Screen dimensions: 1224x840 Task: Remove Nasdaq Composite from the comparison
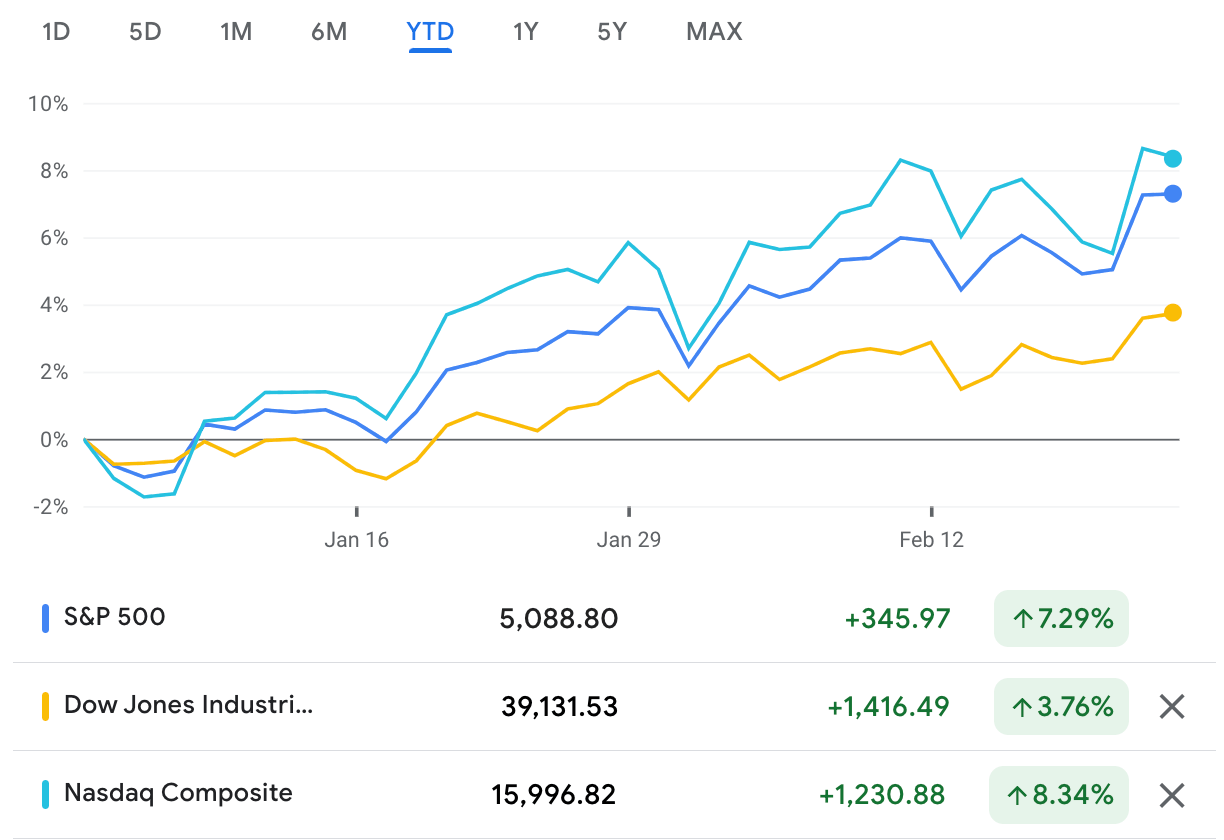pyautogui.click(x=1171, y=795)
